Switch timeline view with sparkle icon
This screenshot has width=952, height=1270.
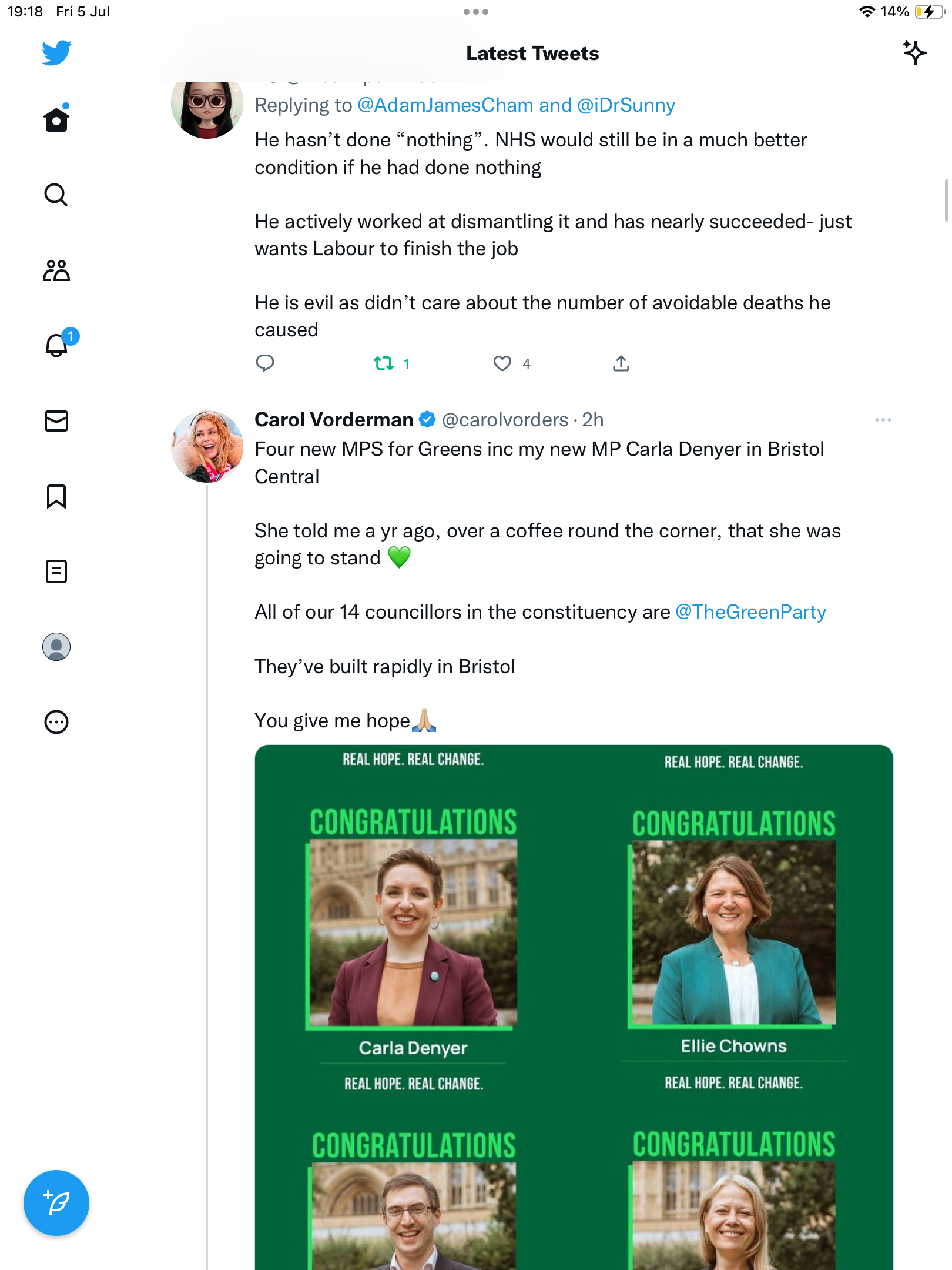click(914, 53)
